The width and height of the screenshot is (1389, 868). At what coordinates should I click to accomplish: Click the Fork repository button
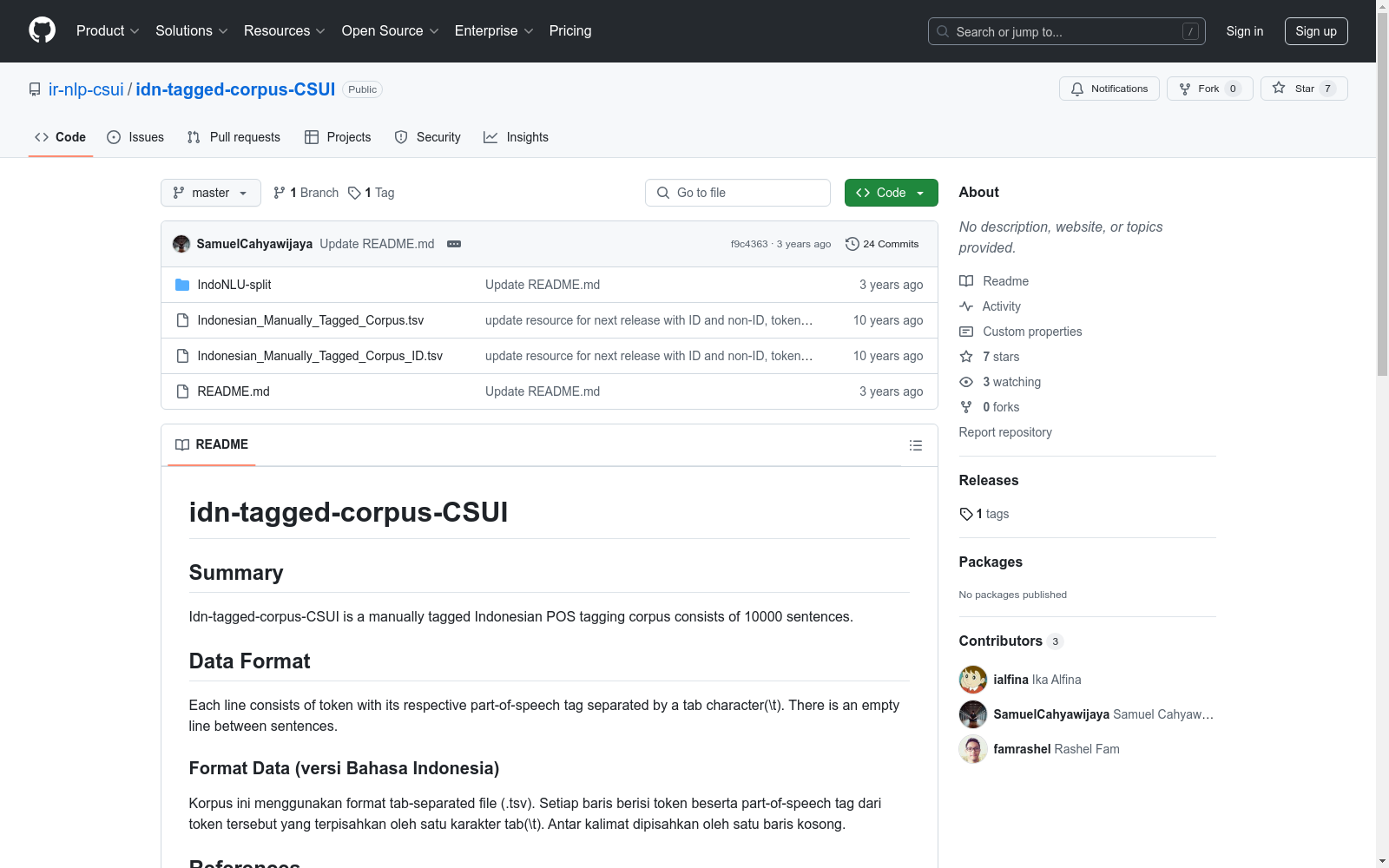(1209, 89)
